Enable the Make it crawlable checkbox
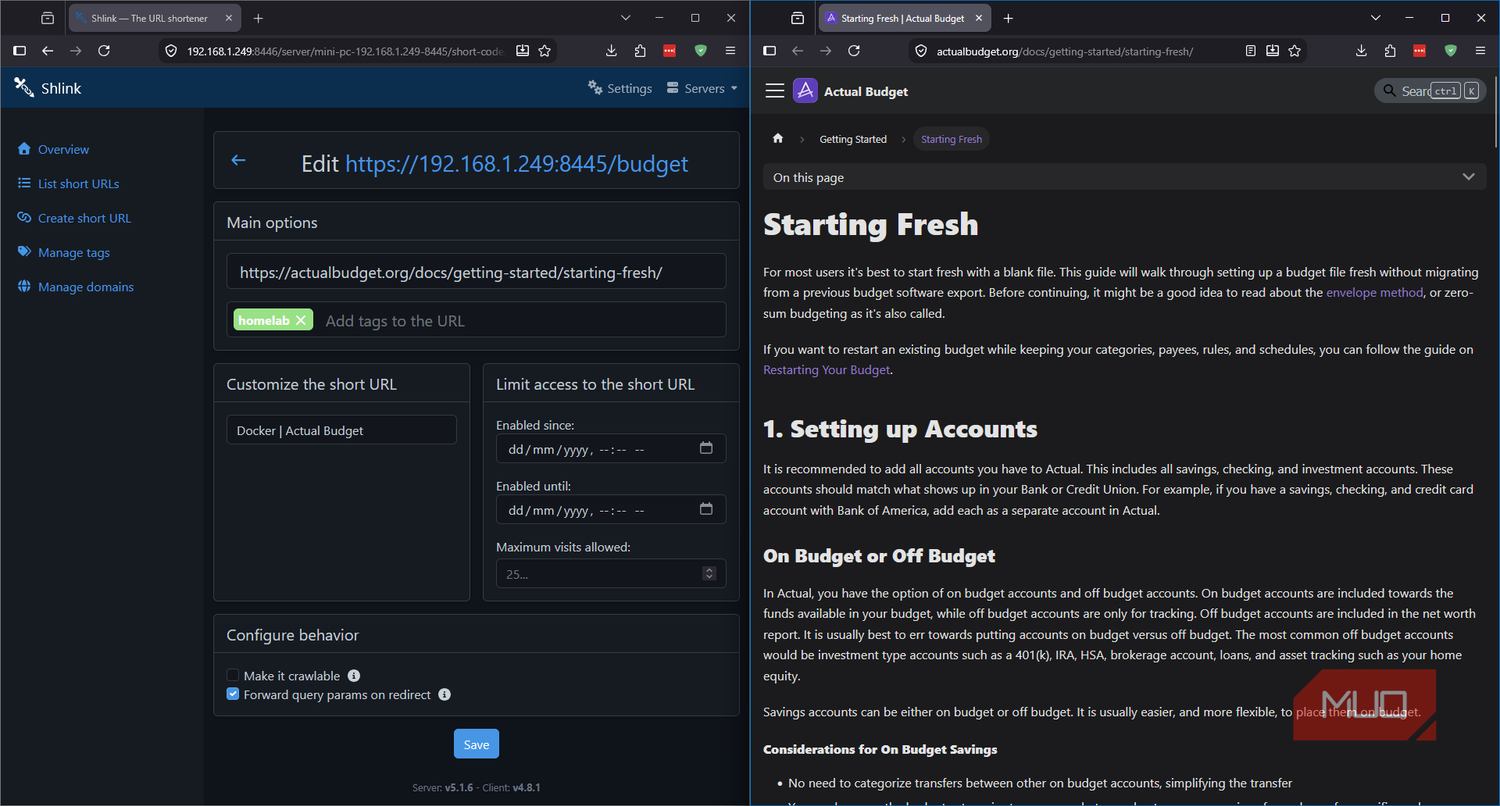This screenshot has height=806, width=1500. click(x=233, y=676)
